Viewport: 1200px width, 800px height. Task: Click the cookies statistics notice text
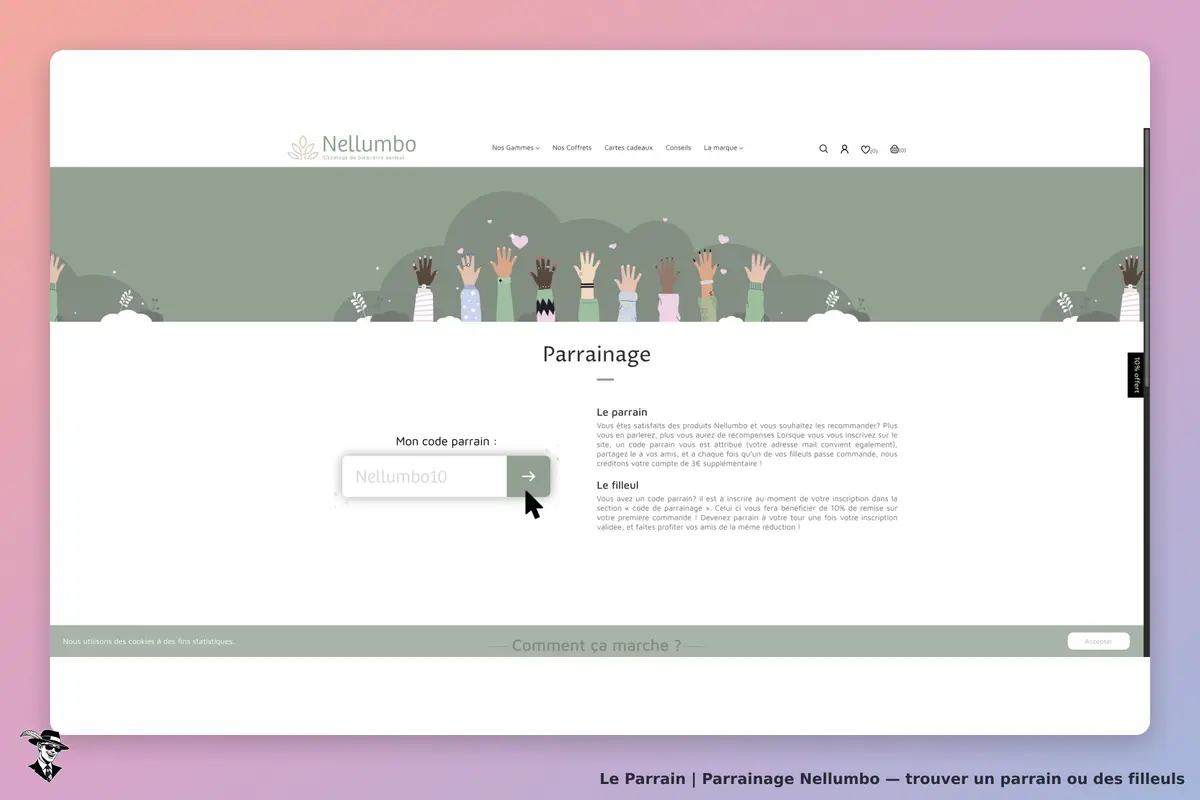click(149, 641)
